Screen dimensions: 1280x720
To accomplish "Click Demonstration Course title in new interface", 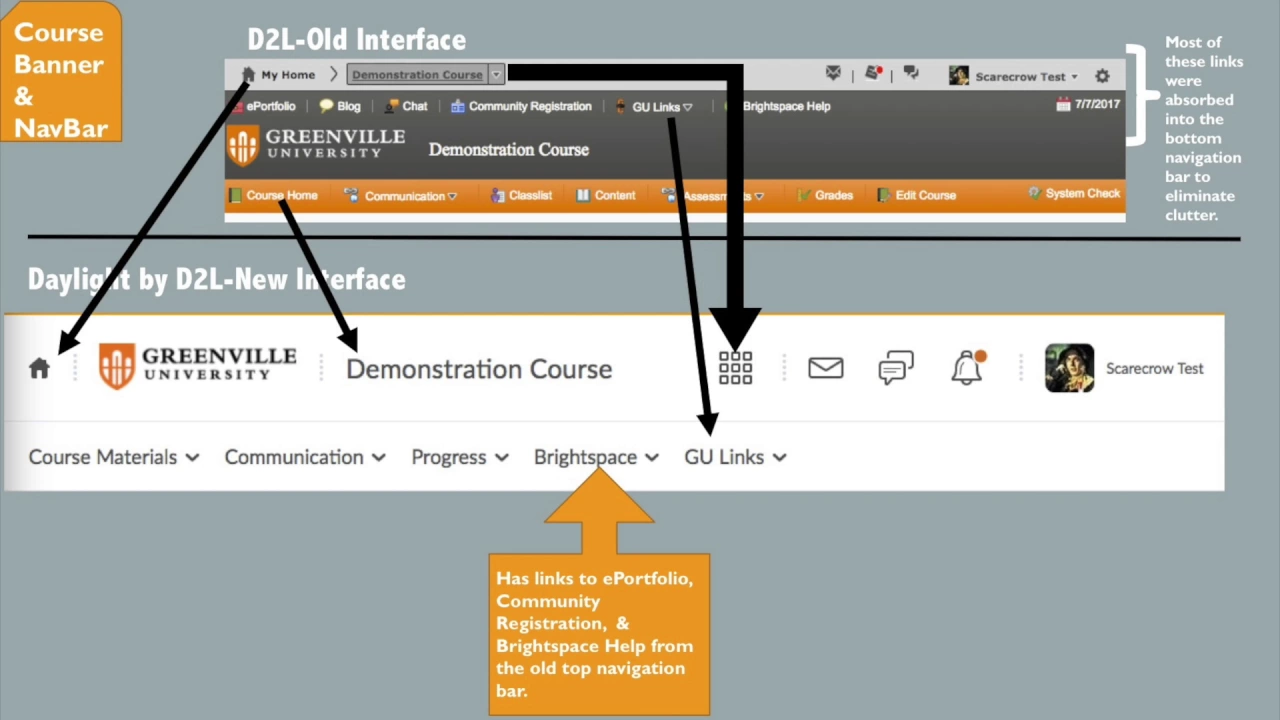I will click(x=479, y=369).
